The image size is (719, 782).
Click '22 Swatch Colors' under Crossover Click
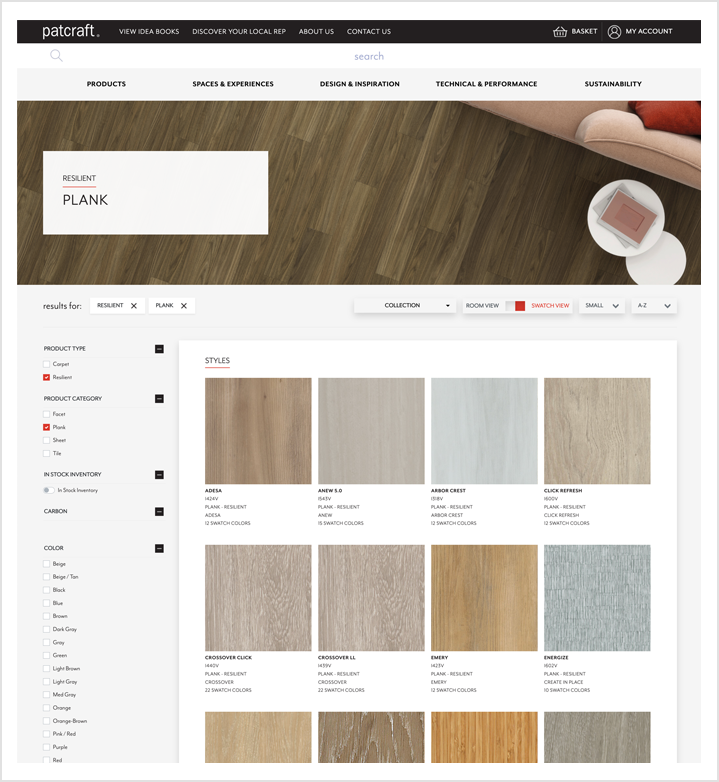coord(228,690)
